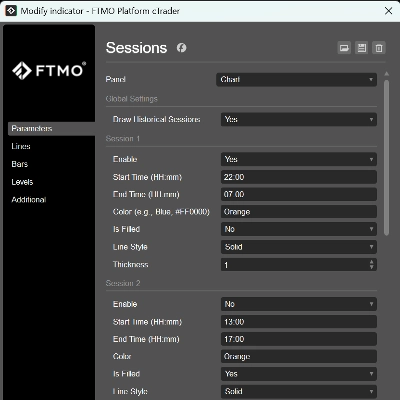Click Session 1 Color field Orange
400x400 pixels.
[299, 212]
